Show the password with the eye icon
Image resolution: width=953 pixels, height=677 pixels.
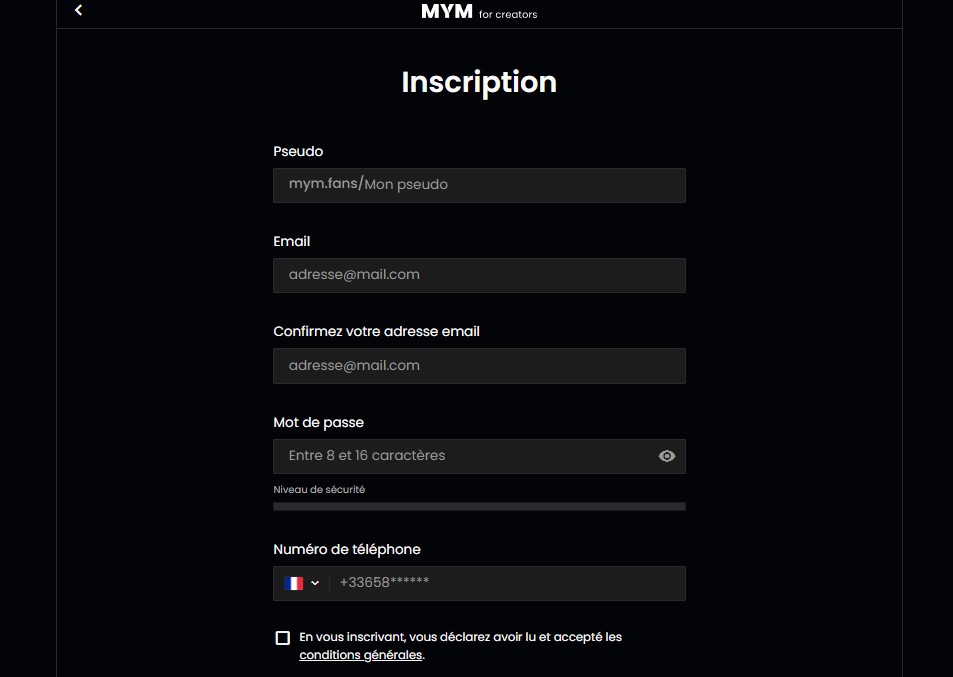pyautogui.click(x=667, y=456)
